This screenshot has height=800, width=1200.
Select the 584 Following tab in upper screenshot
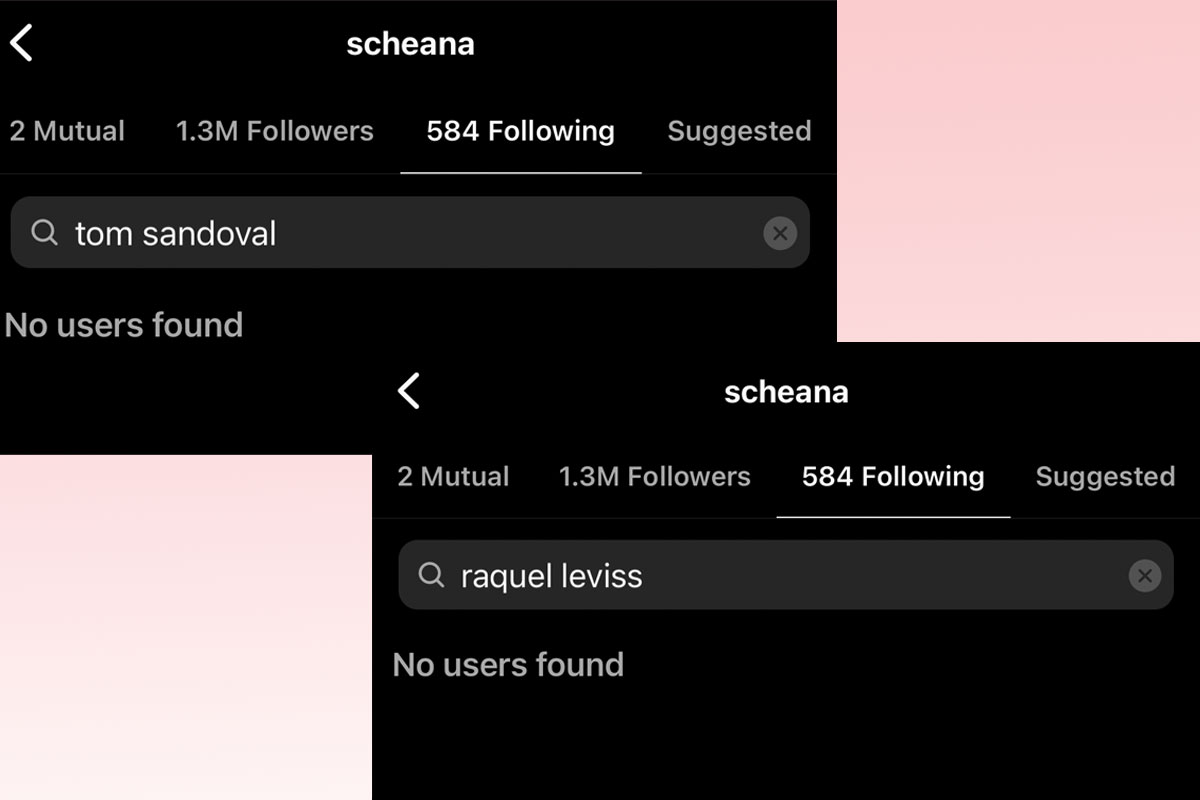(x=520, y=131)
